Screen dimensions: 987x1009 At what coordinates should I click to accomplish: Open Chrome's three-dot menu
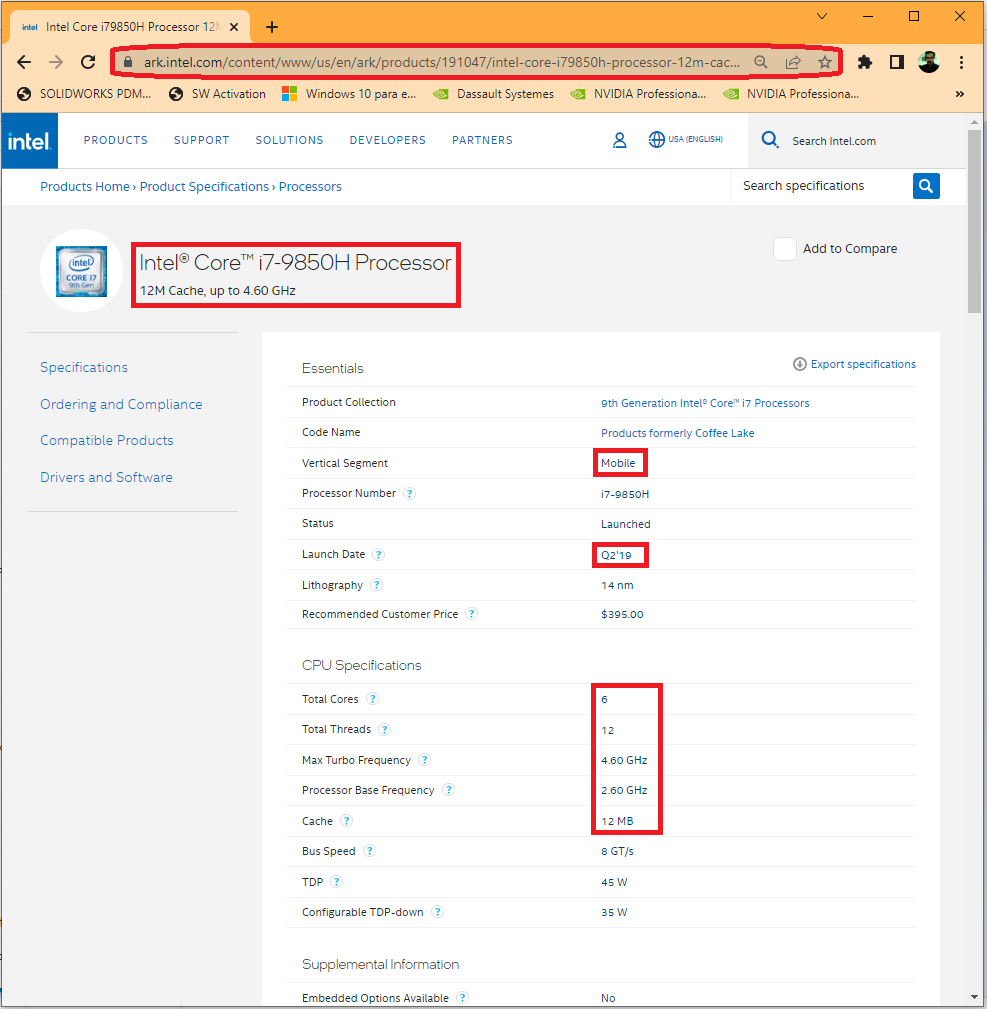tap(961, 62)
